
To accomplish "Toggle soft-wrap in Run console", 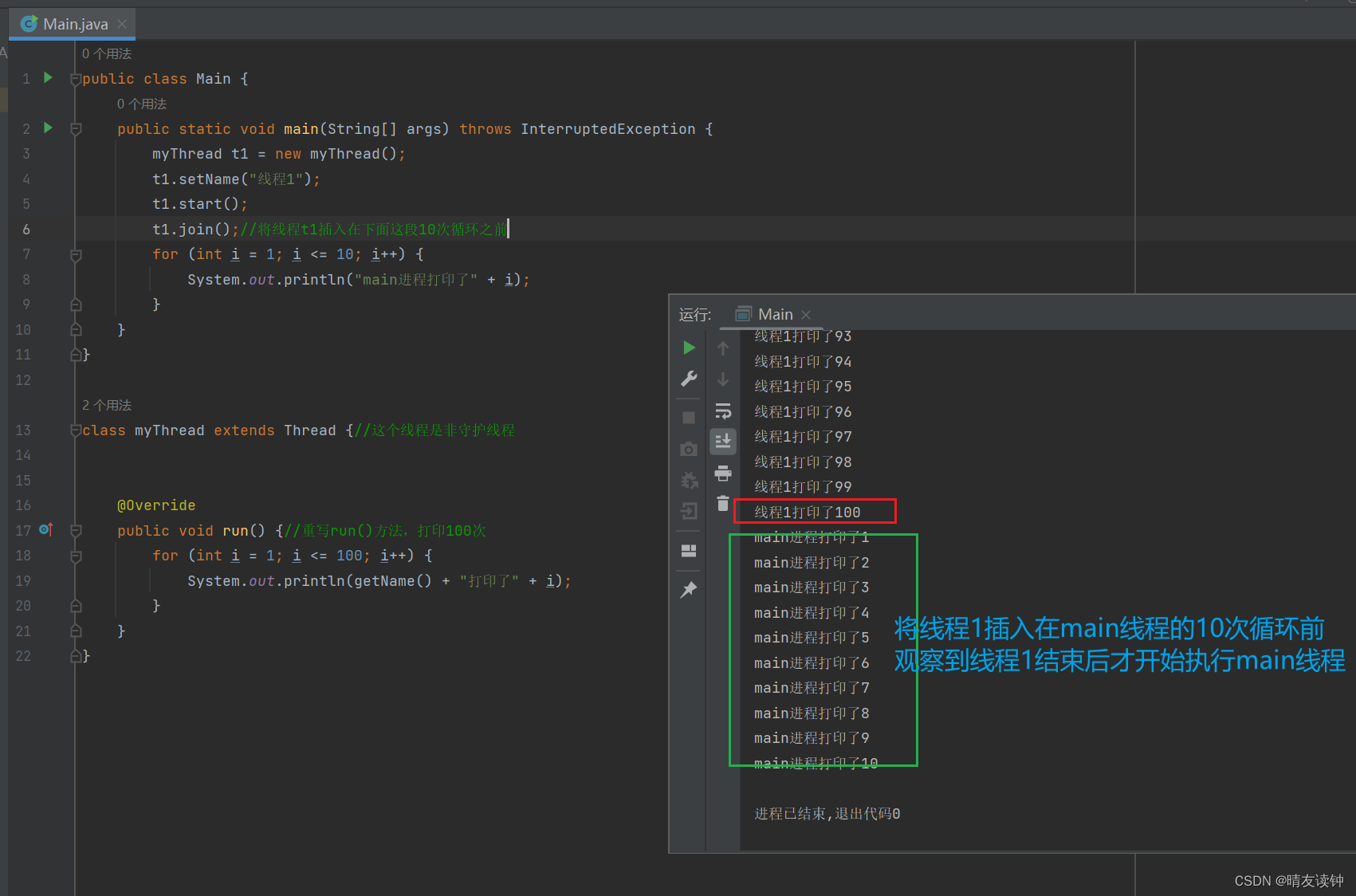I will click(x=723, y=411).
